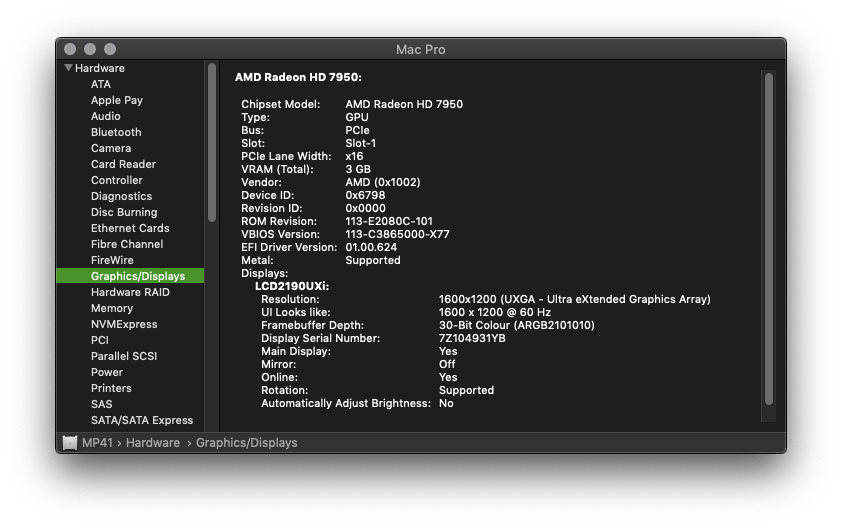The image size is (842, 527).
Task: Click Graphics/Displays in the bottom path bar
Action: coord(246,443)
